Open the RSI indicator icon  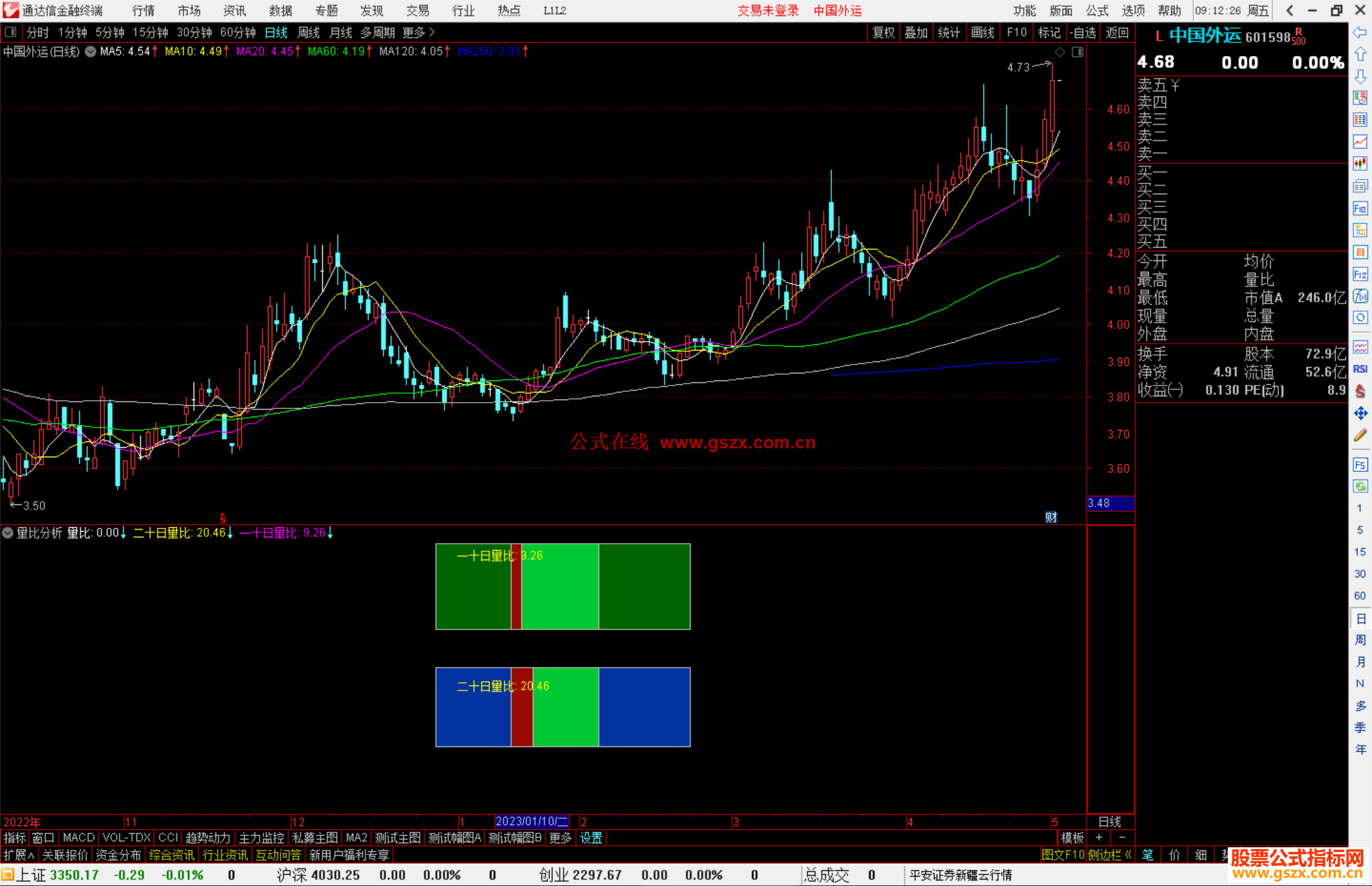click(1360, 369)
